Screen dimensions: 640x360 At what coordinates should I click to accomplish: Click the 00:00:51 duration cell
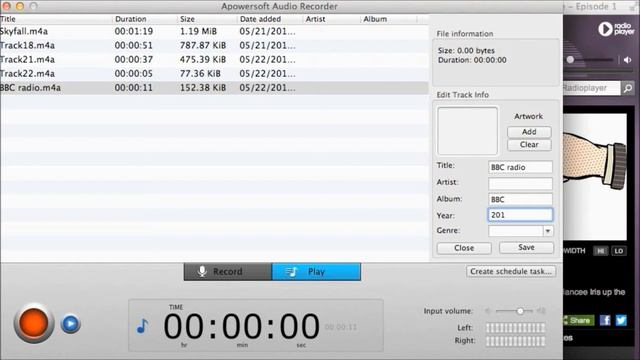[x=133, y=45]
